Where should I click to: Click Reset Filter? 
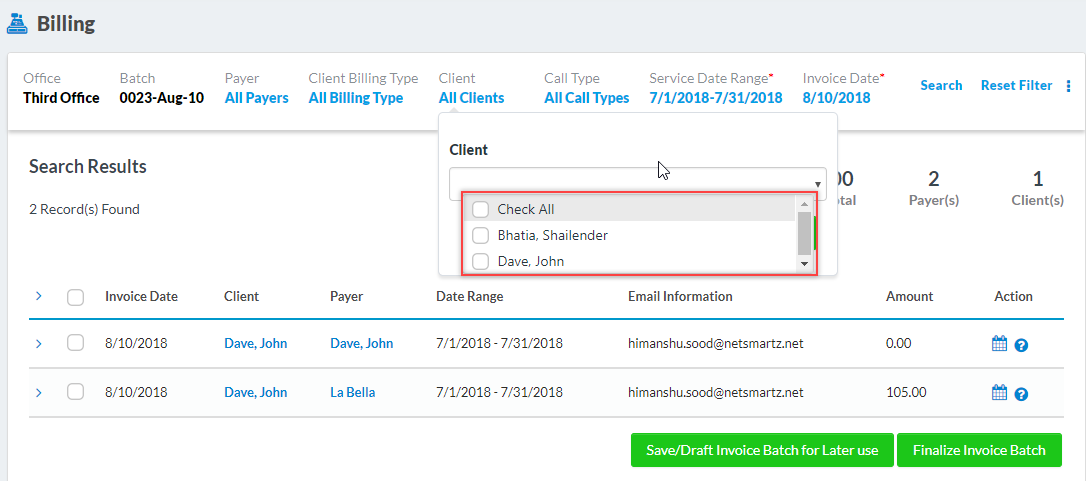click(1016, 86)
